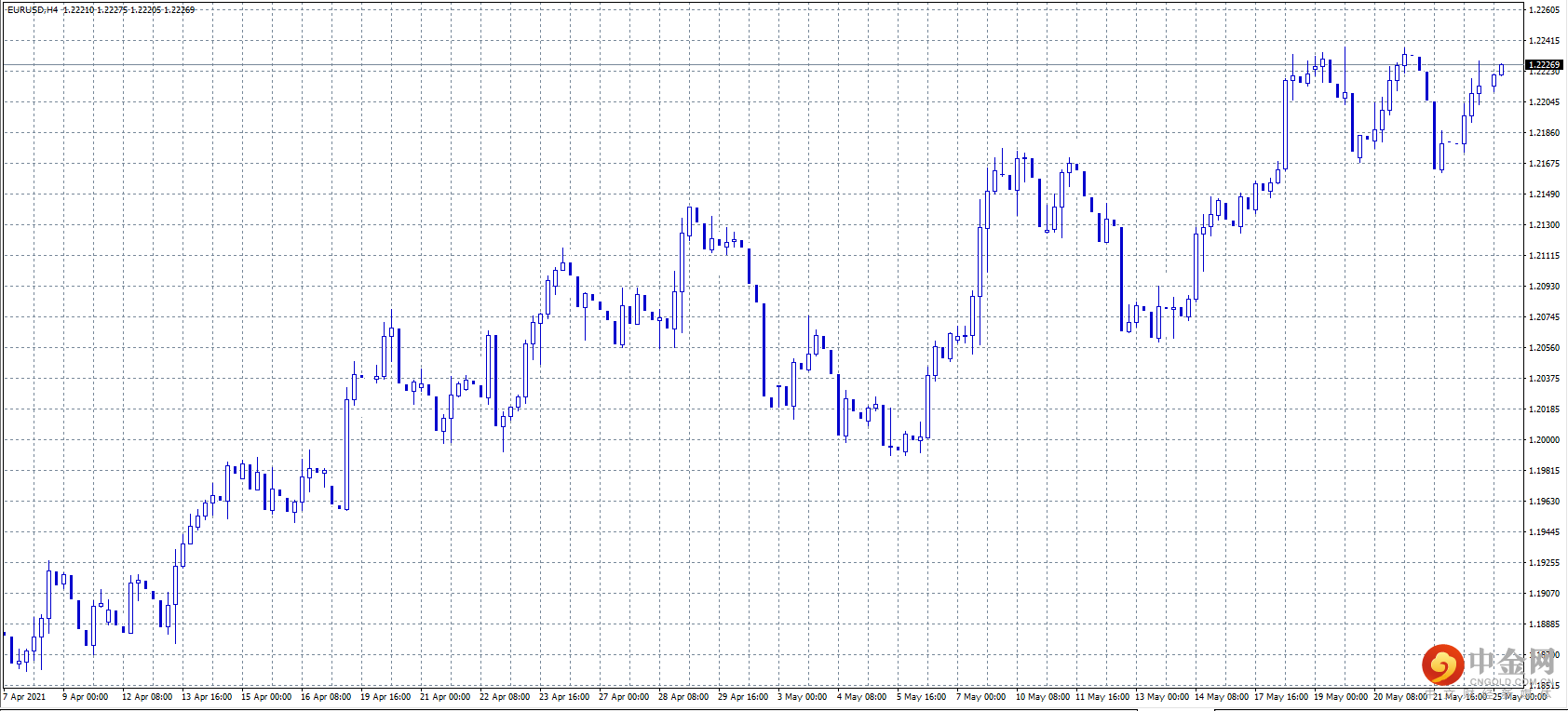
Task: Click the 1.22415 price axis label
Action: (1544, 41)
